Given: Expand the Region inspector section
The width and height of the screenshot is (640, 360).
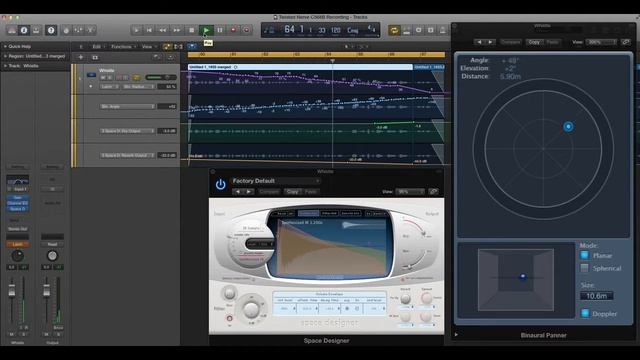Looking at the screenshot, I should [x=5, y=56].
